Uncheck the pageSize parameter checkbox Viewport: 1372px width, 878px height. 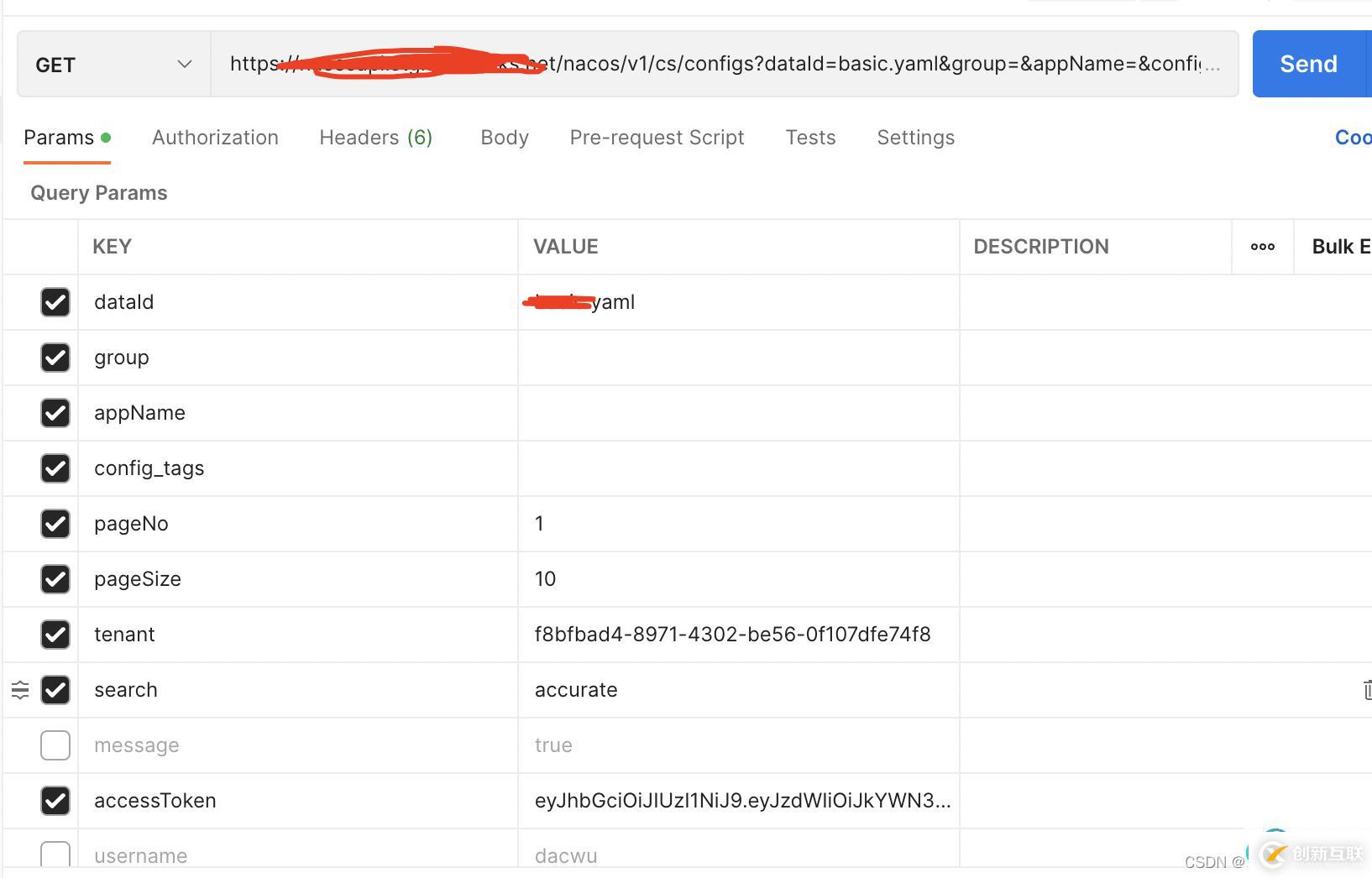pos(55,579)
